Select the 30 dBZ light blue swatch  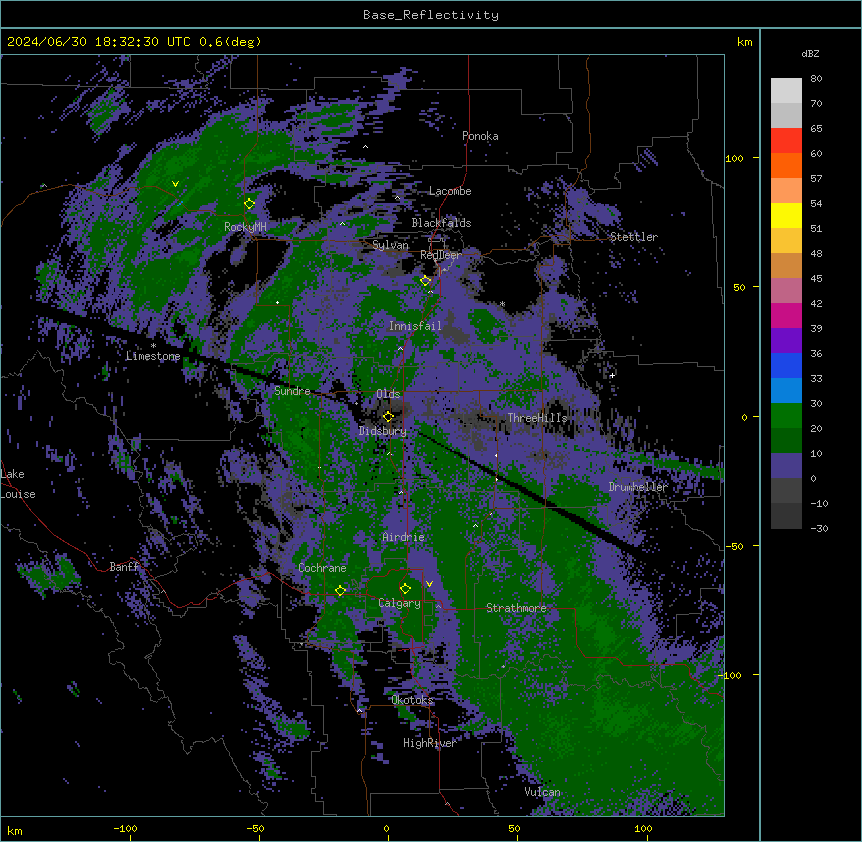click(786, 390)
